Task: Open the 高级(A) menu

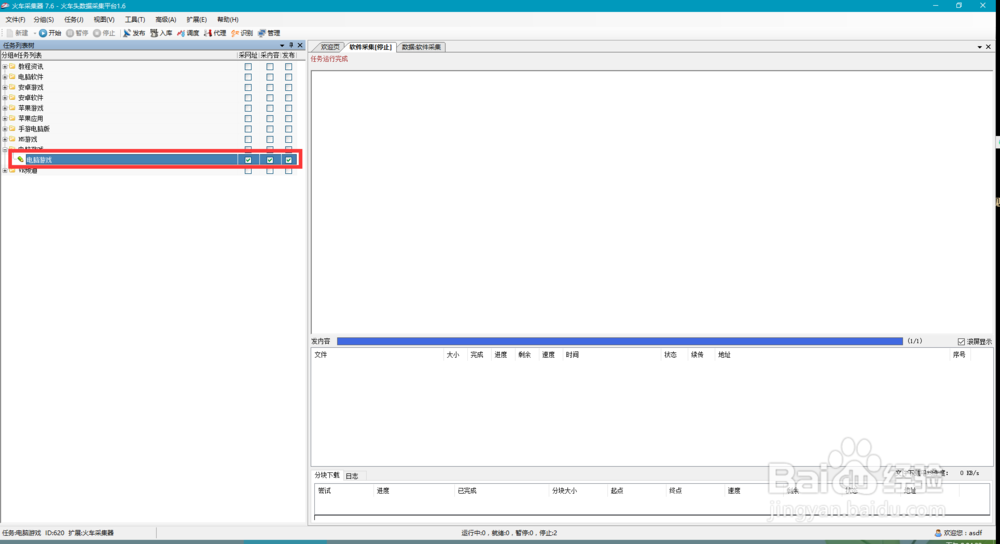Action: point(166,20)
